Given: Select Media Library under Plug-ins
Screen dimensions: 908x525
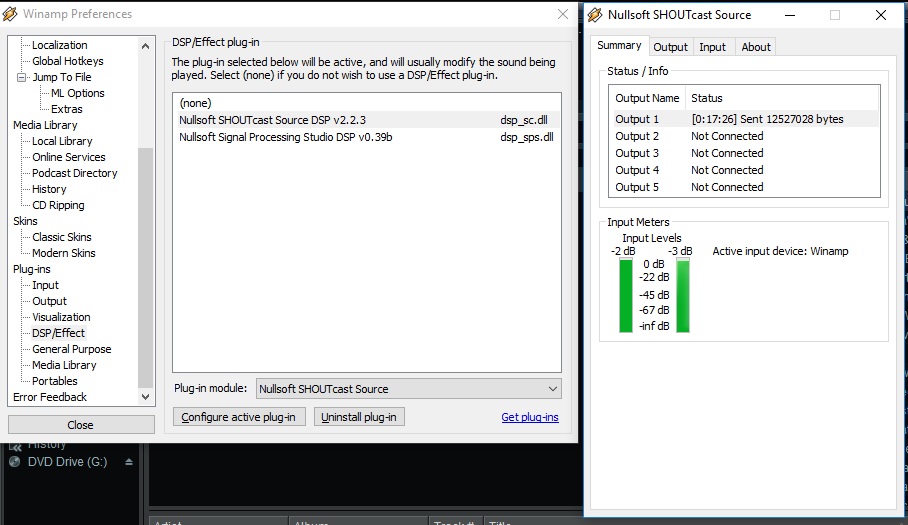Looking at the screenshot, I should [x=64, y=365].
